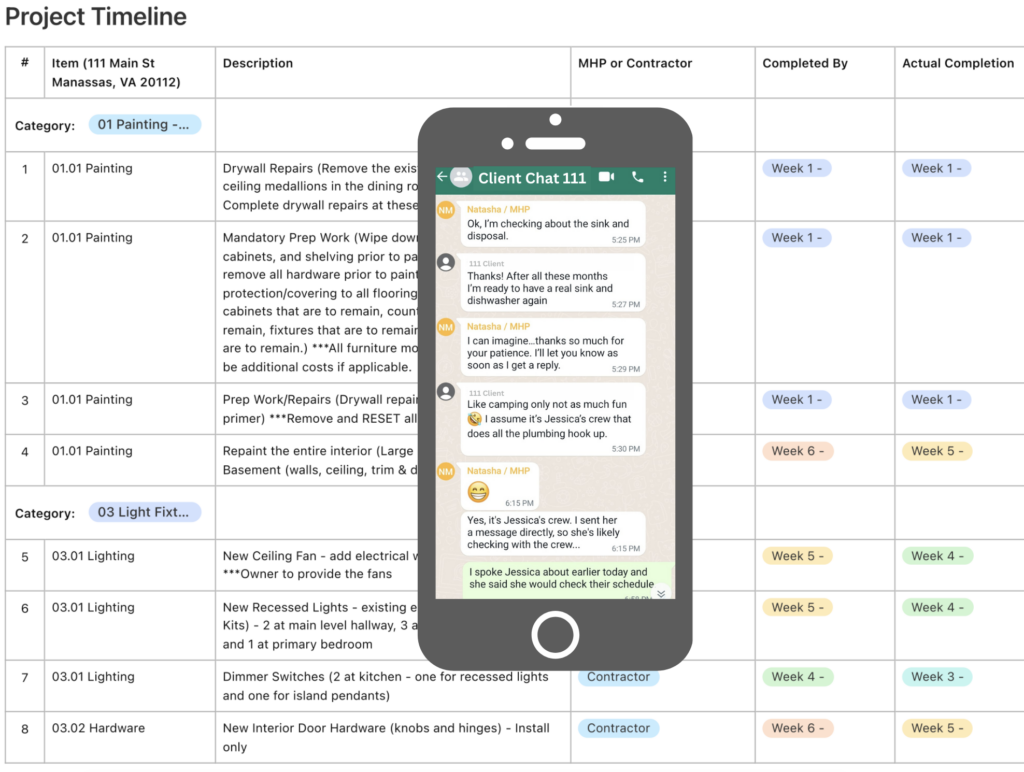The image size is (1024, 772).
Task: Select row 7 '03.01 Lighting' item cell
Action: pos(130,686)
